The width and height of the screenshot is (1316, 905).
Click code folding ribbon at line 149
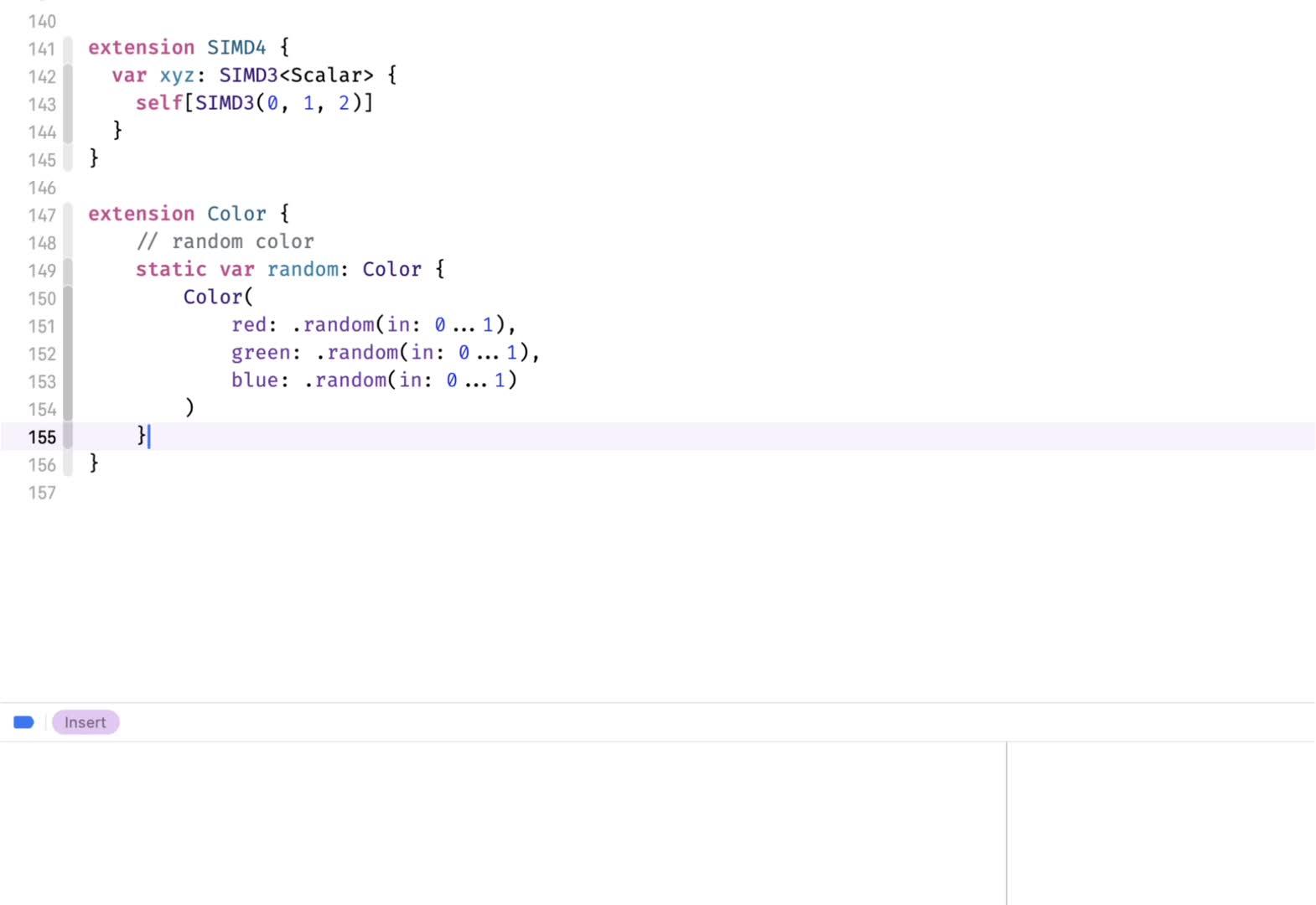(x=68, y=271)
